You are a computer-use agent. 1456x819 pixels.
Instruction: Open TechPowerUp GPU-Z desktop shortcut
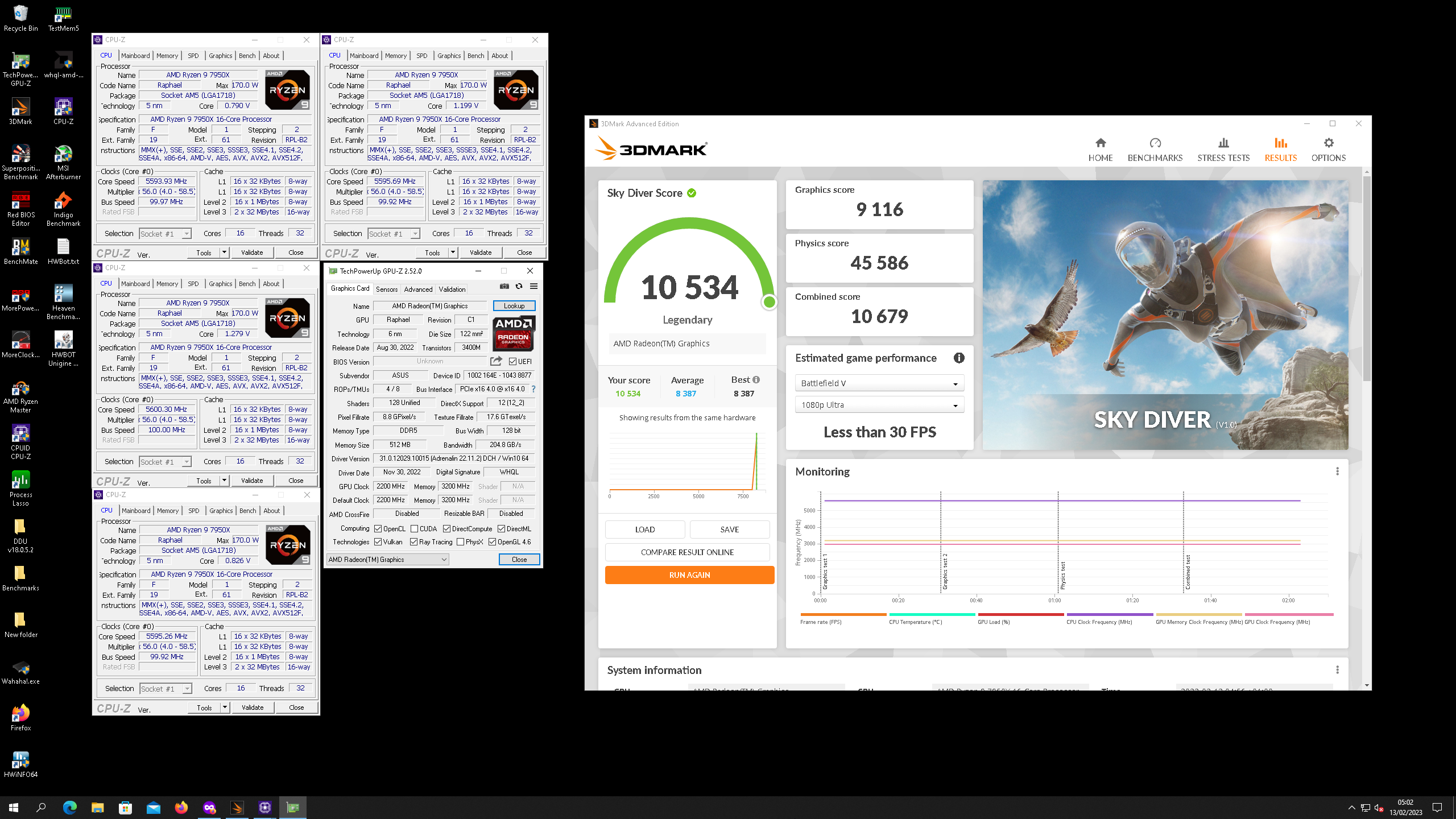coord(20,69)
